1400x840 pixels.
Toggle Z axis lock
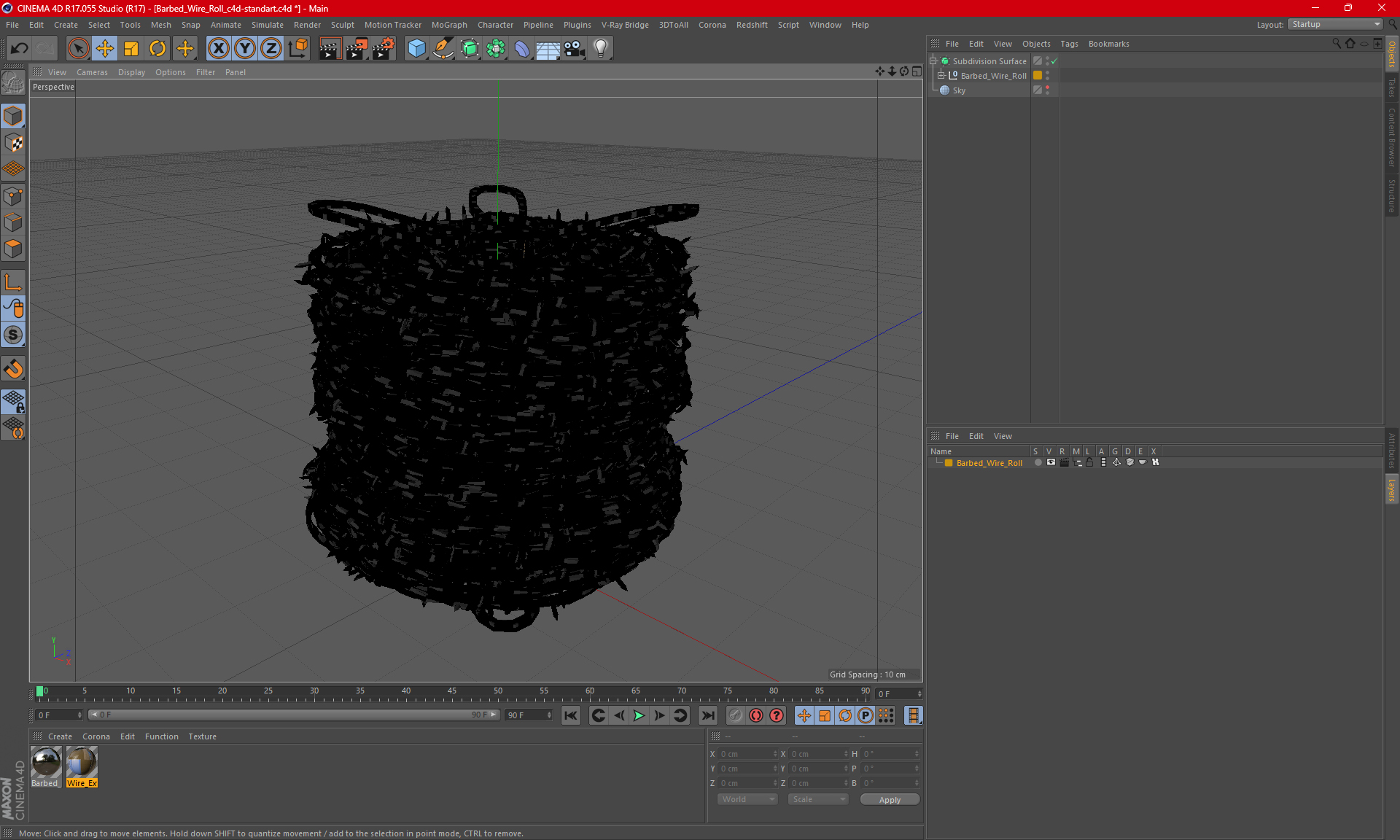point(271,49)
